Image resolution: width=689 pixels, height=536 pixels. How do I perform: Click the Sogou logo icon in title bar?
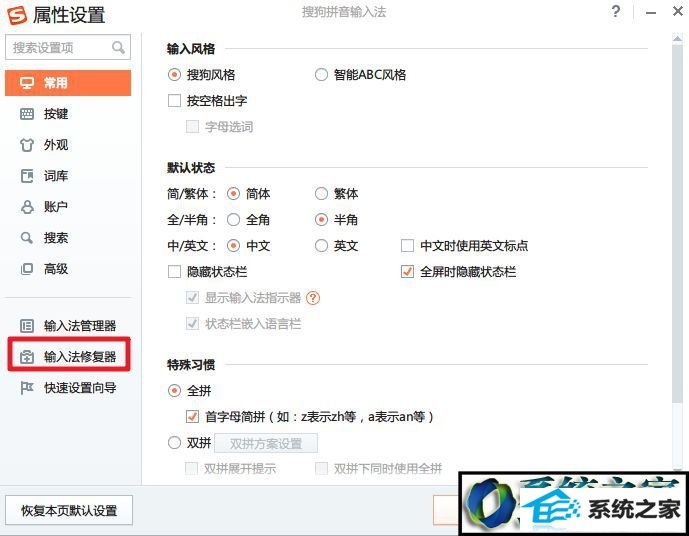[17, 14]
